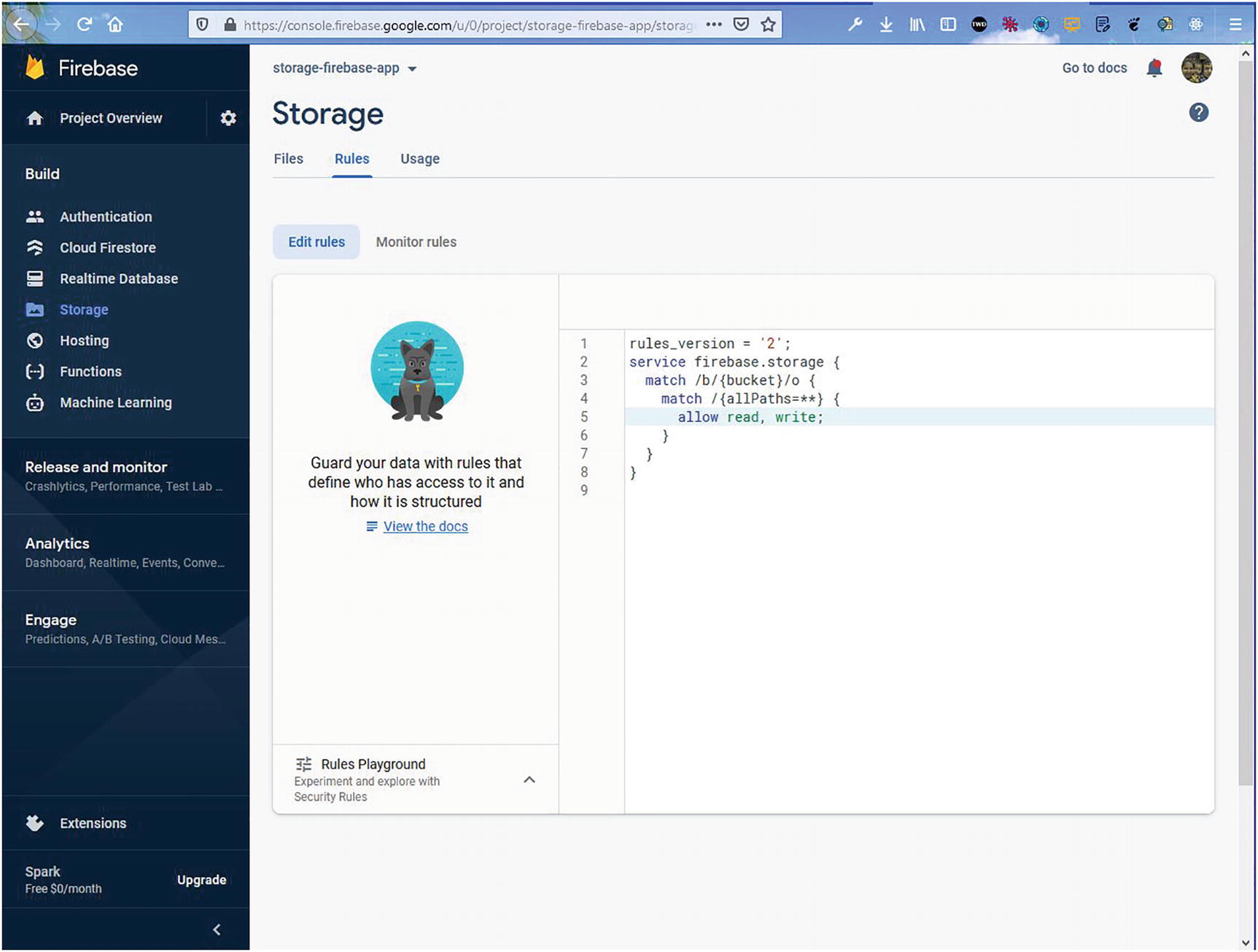Open Authentication from the sidebar
Image resolution: width=1258 pixels, height=952 pixels.
coord(106,216)
